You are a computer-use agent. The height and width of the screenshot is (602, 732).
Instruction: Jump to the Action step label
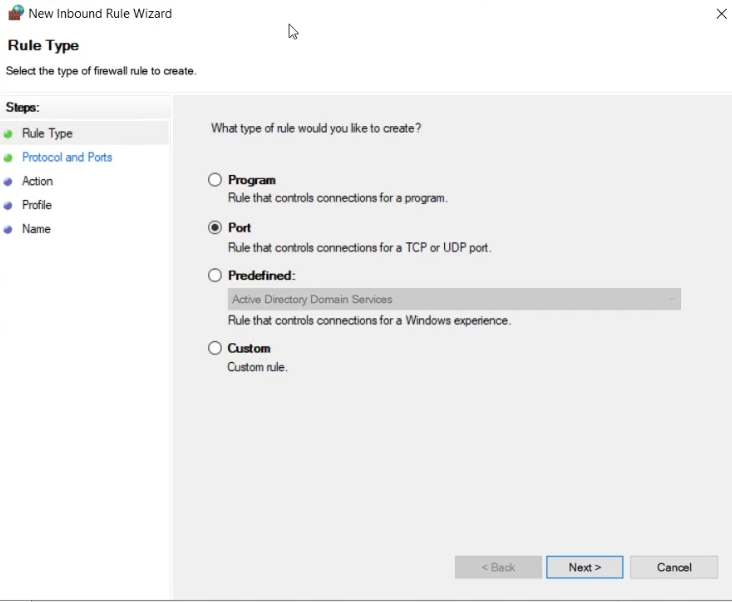click(x=37, y=181)
